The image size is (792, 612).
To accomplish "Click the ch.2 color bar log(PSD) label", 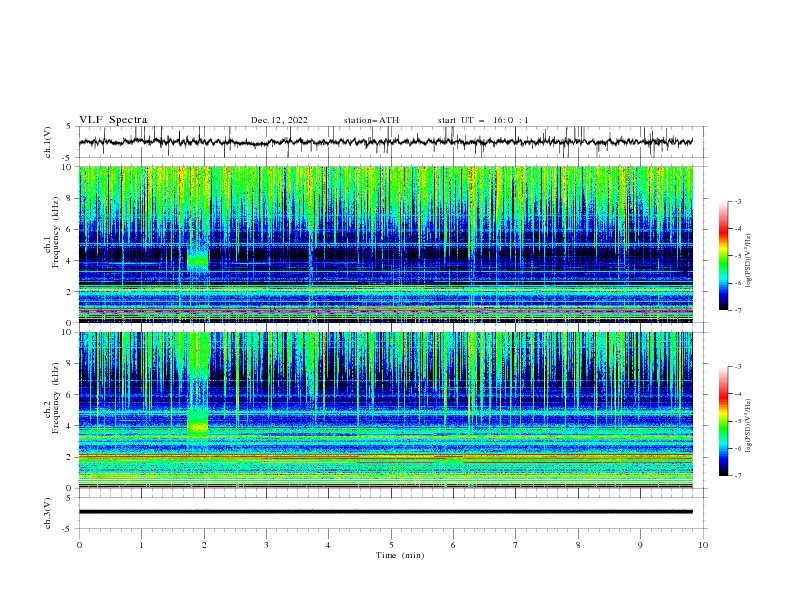I will pos(749,426).
